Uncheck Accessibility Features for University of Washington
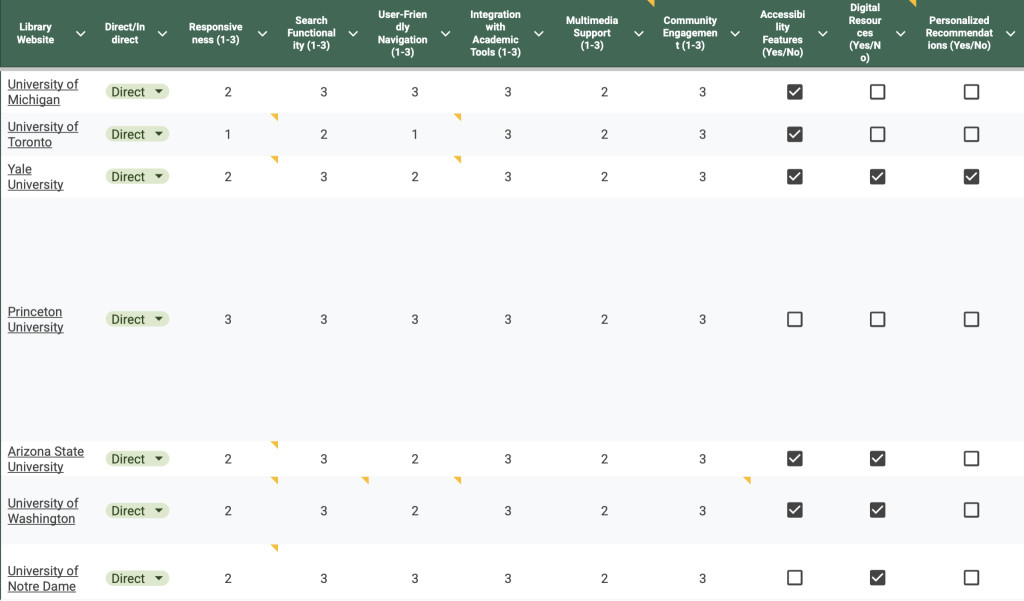The height and width of the screenshot is (601, 1024). pos(795,510)
